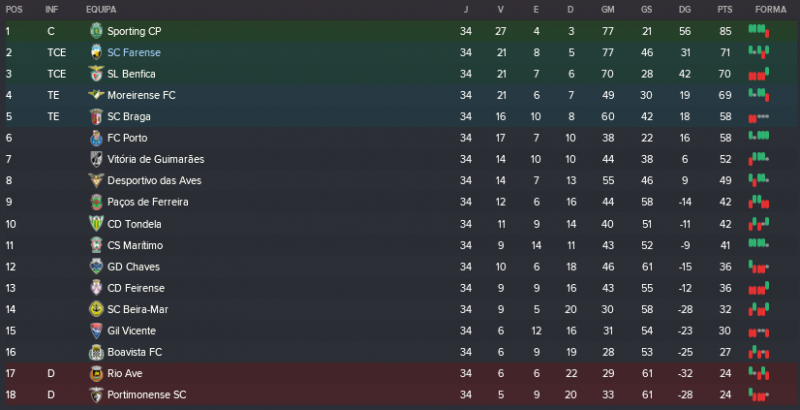This screenshot has height=410, width=800.
Task: Sort standings by POS column header
Action: 14,9
